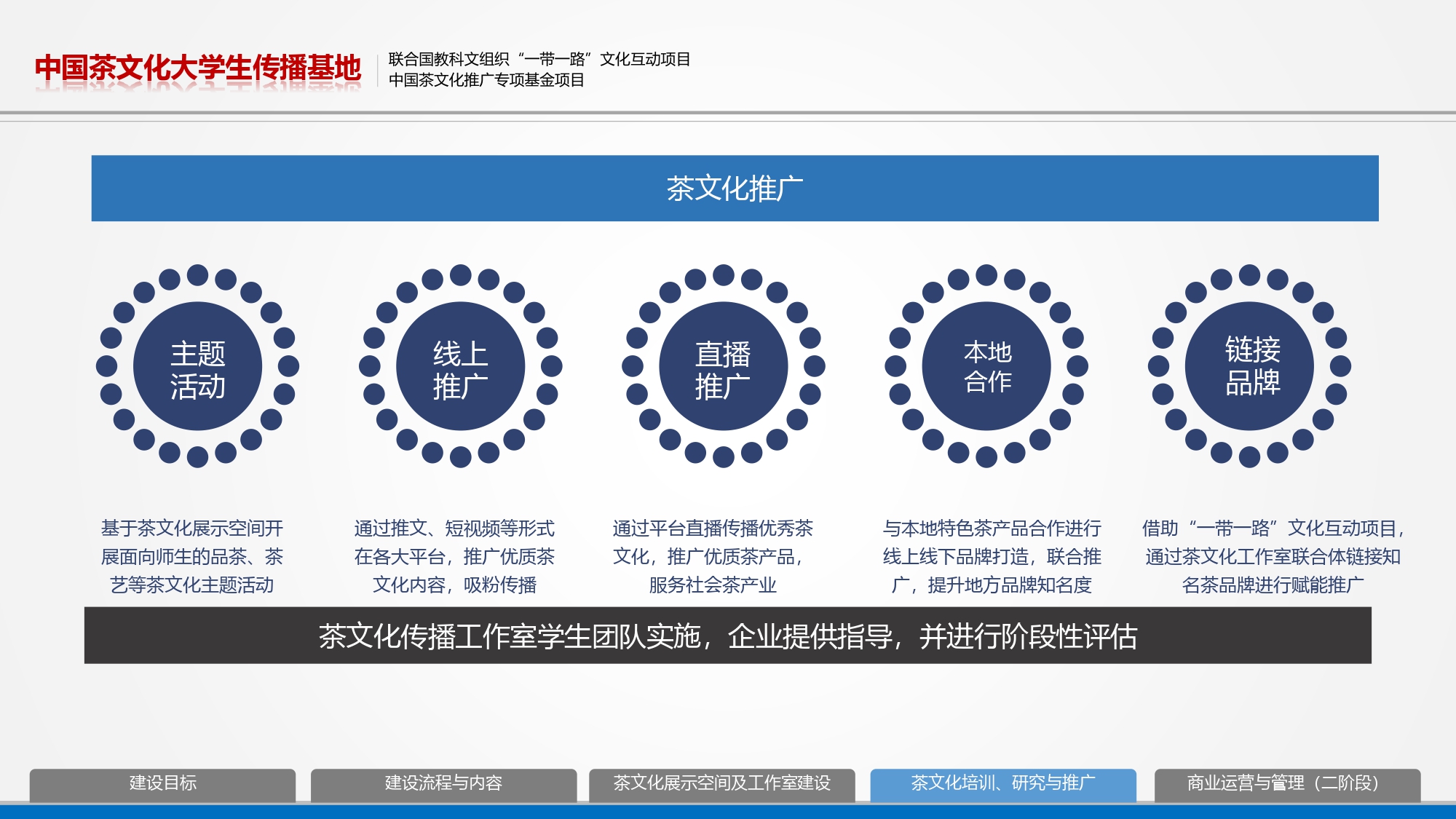Click description starting 通过平台直播传播优秀茶

pyautogui.click(x=713, y=556)
